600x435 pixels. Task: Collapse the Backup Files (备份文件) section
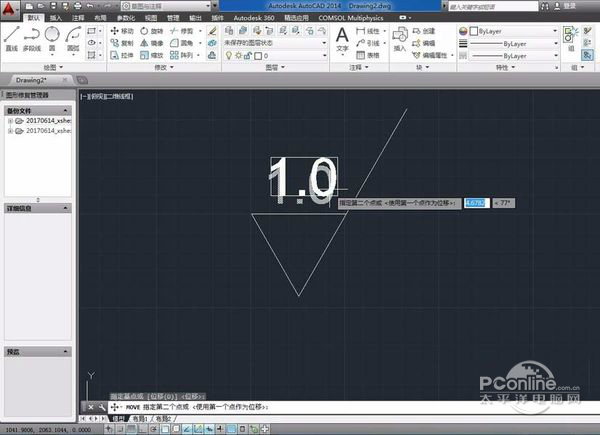click(x=65, y=111)
